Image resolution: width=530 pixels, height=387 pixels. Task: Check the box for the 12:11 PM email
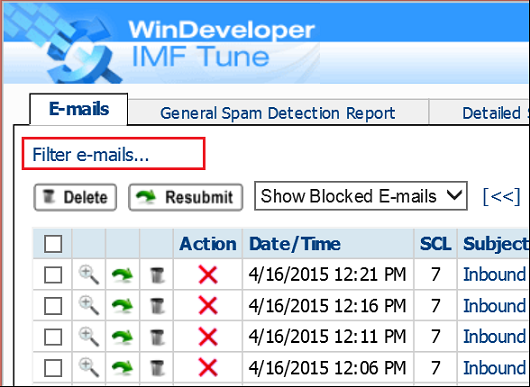[x=53, y=337]
